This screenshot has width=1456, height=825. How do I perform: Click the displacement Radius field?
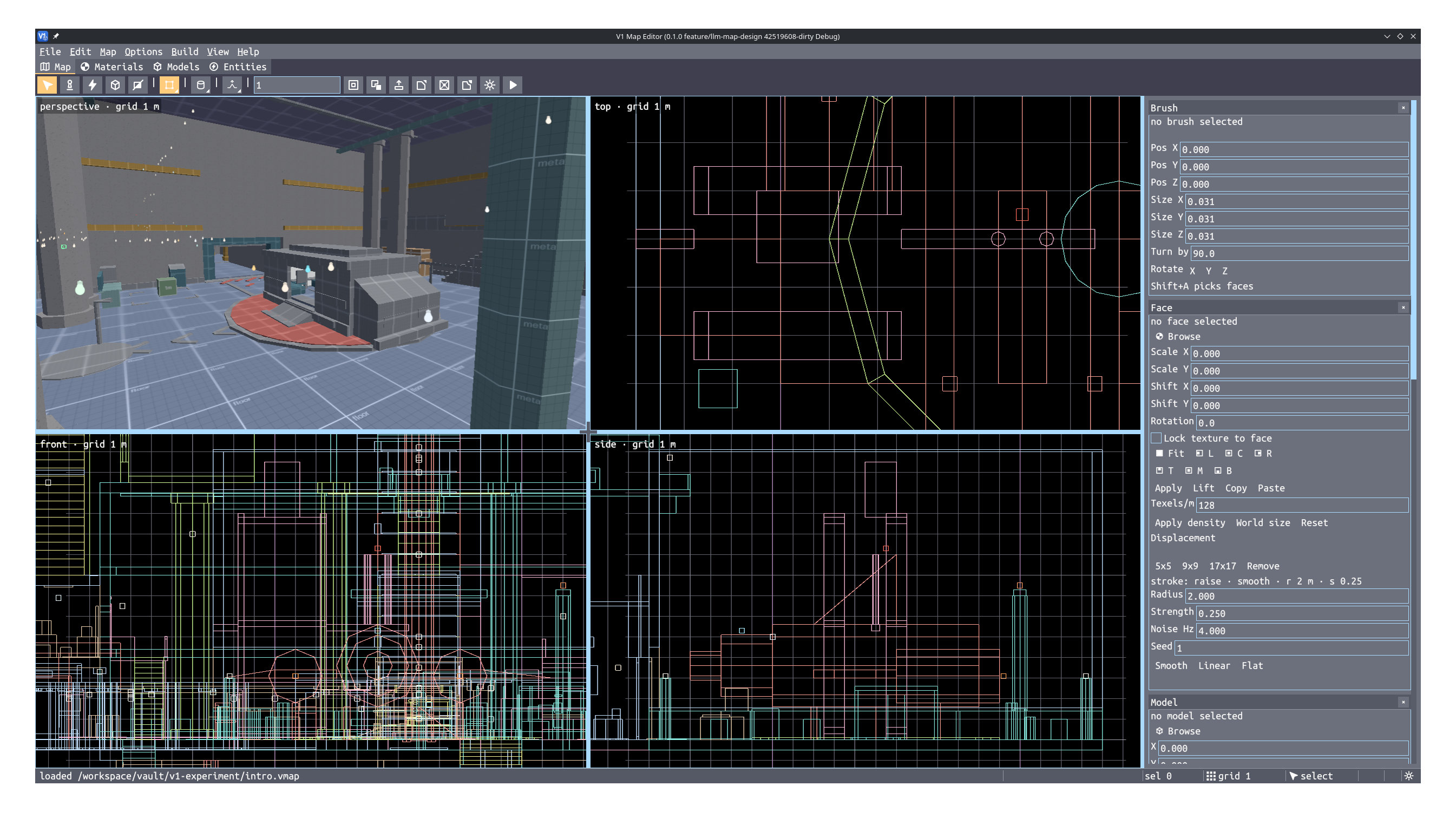[x=1296, y=596]
